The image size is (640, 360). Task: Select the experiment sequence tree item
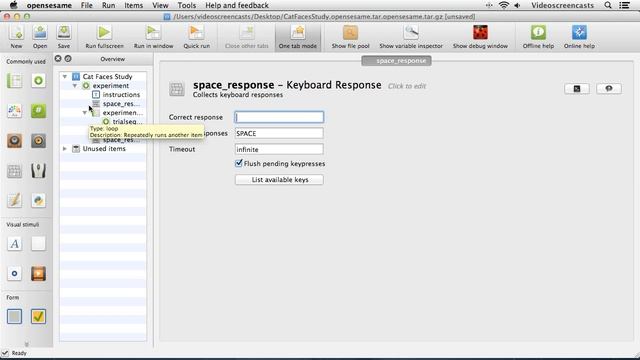tap(111, 86)
